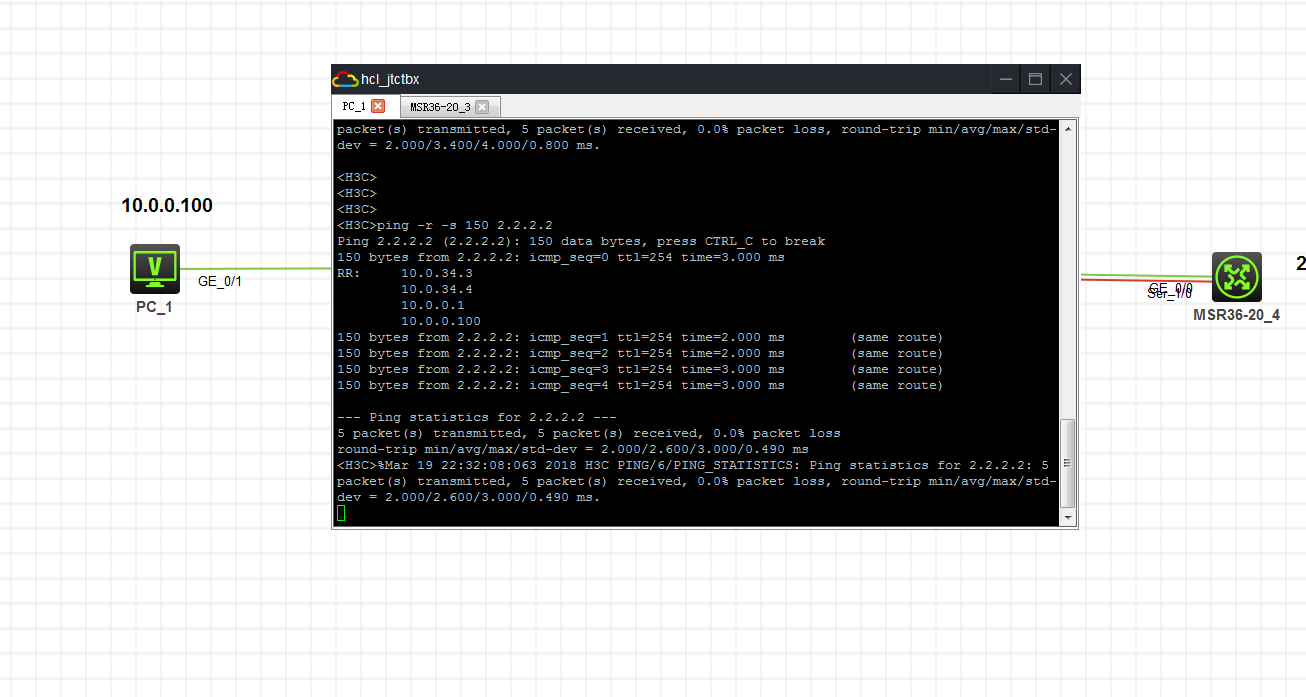Click the green link line near PC_1

tap(256, 268)
